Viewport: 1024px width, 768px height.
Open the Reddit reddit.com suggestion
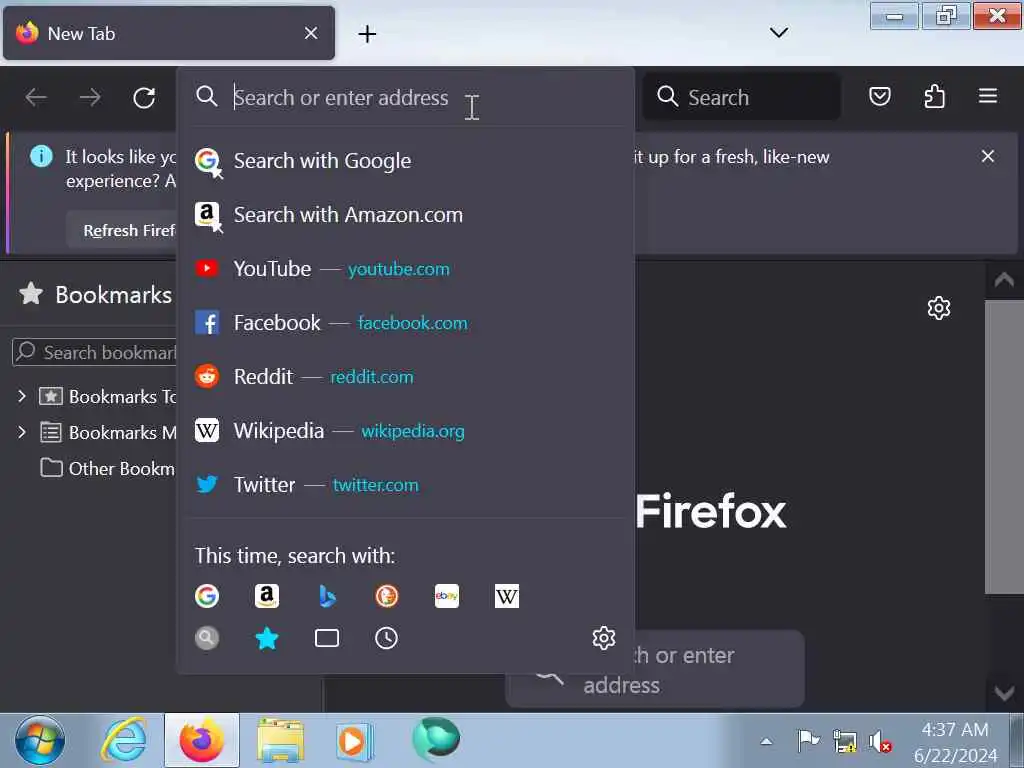pyautogui.click(x=405, y=377)
